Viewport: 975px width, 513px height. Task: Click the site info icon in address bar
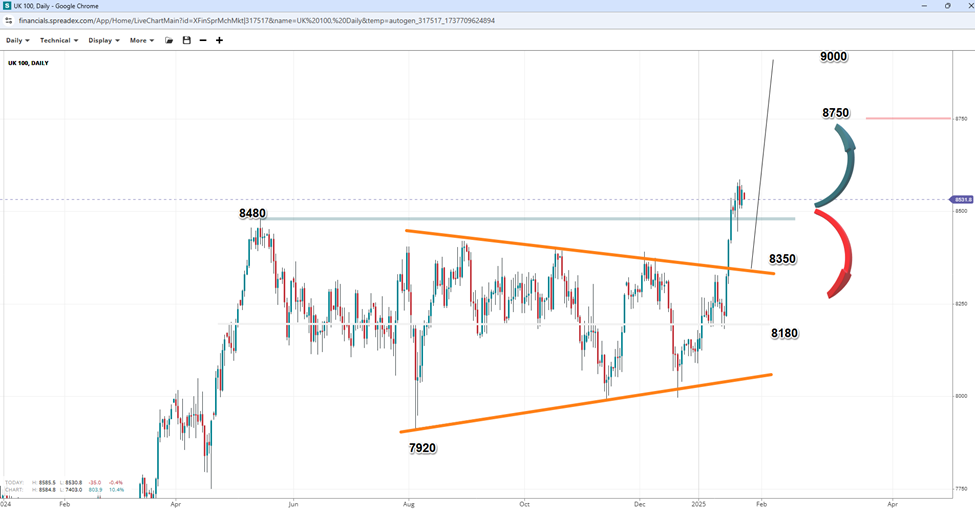[8, 20]
